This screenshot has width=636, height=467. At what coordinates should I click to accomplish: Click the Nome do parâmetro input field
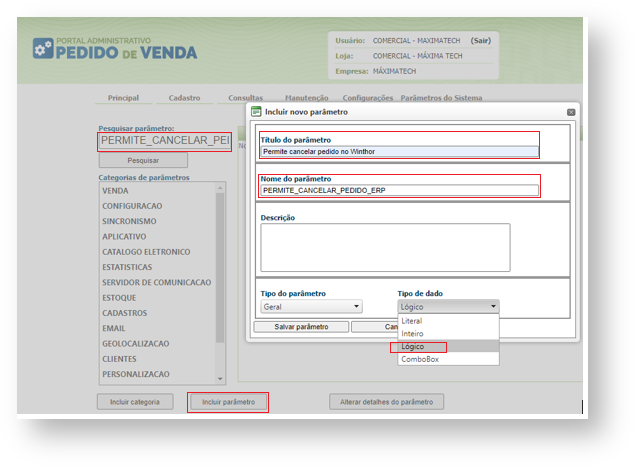coord(400,190)
